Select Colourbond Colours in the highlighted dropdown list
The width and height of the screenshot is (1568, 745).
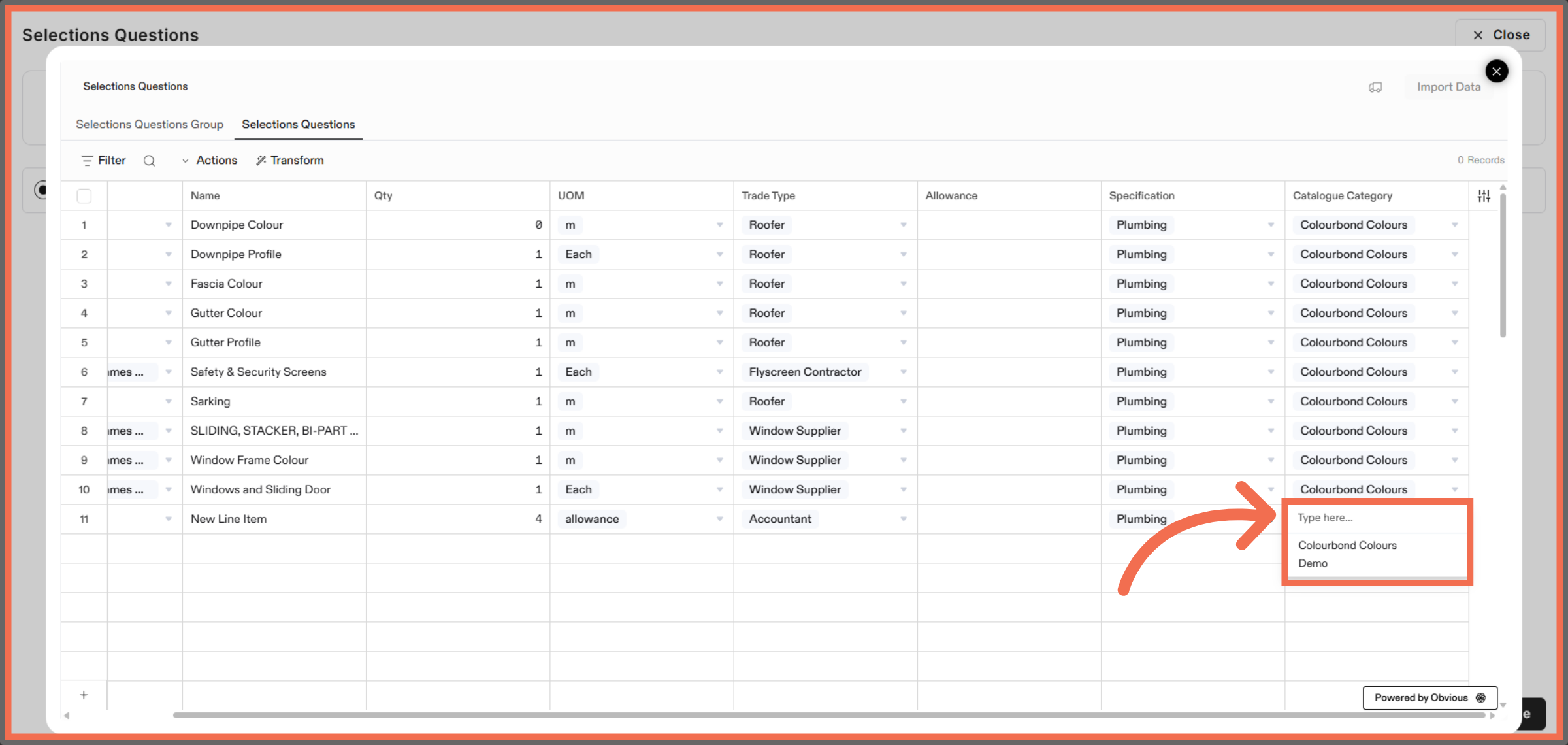tap(1347, 545)
